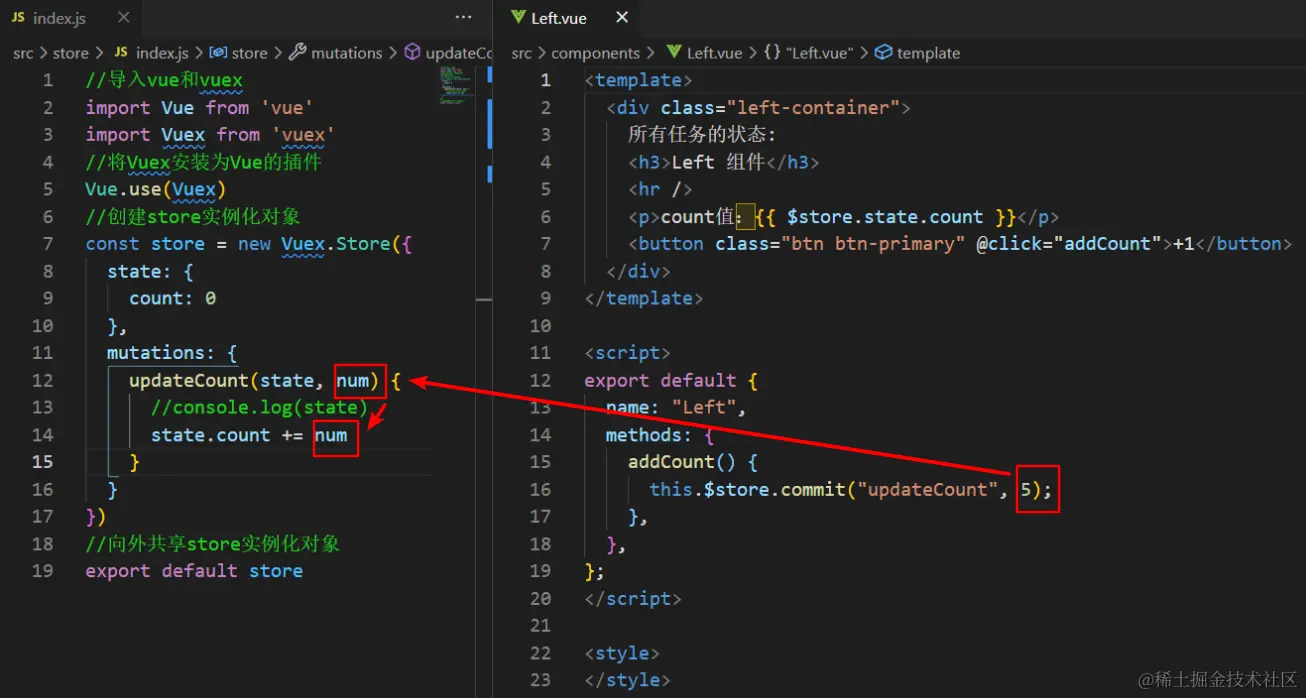Screen dimensions: 1306x698
Task: Click the JS index.js file breadcrumb
Action: [x=151, y=53]
